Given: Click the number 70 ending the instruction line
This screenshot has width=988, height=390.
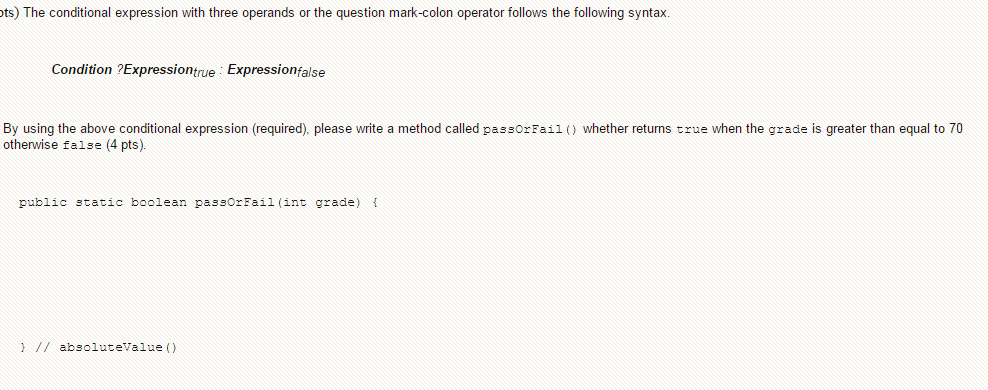Looking at the screenshot, I should click(x=956, y=129).
